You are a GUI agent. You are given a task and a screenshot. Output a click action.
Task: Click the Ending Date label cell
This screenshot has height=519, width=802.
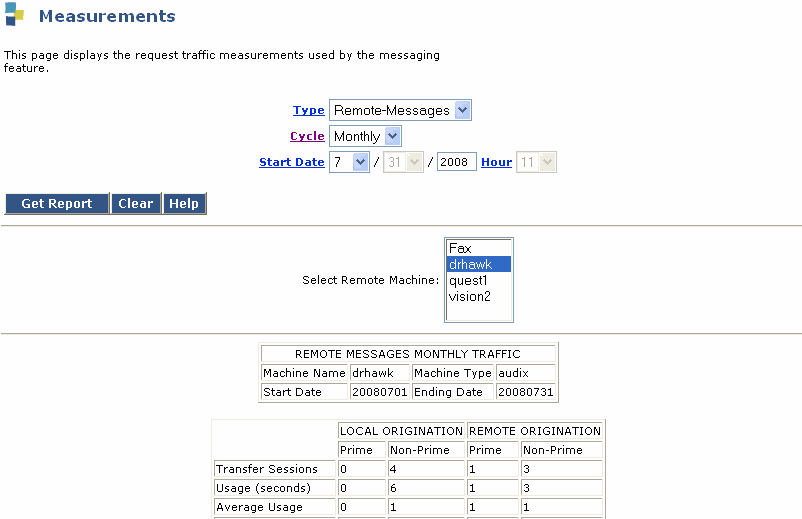(453, 392)
